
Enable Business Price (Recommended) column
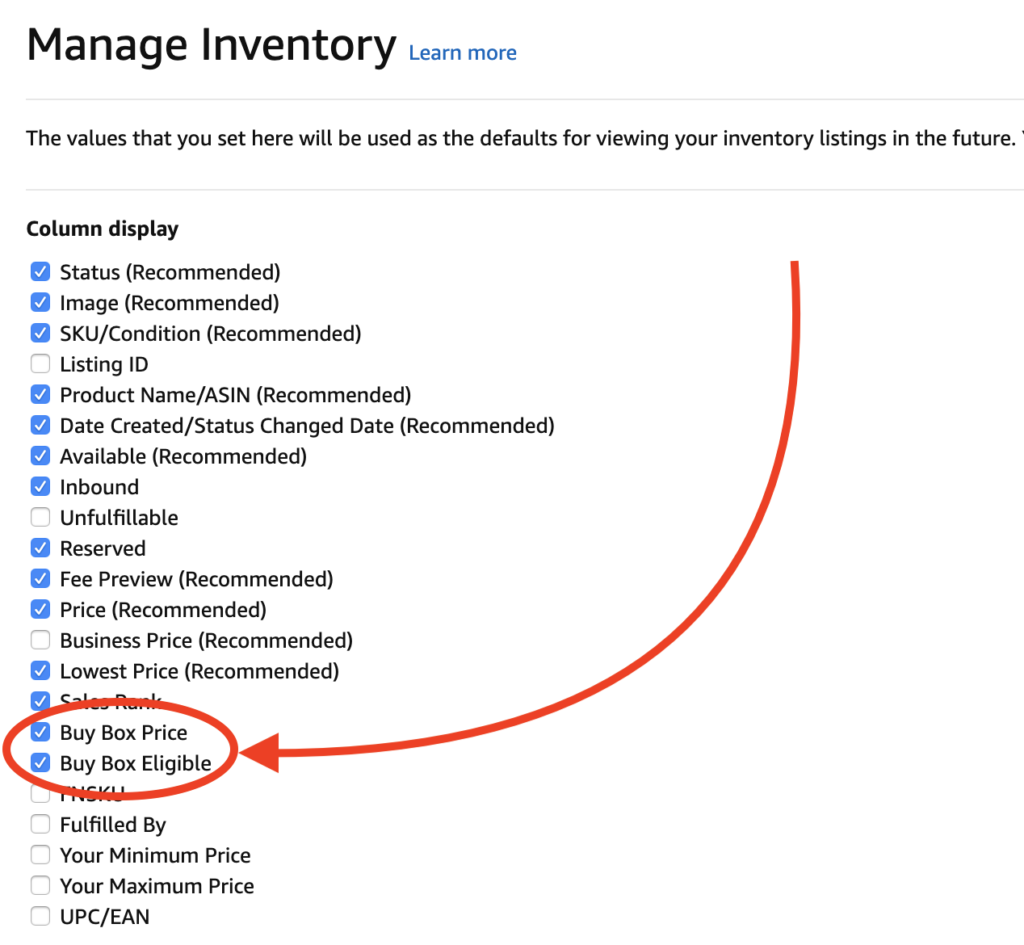40,640
